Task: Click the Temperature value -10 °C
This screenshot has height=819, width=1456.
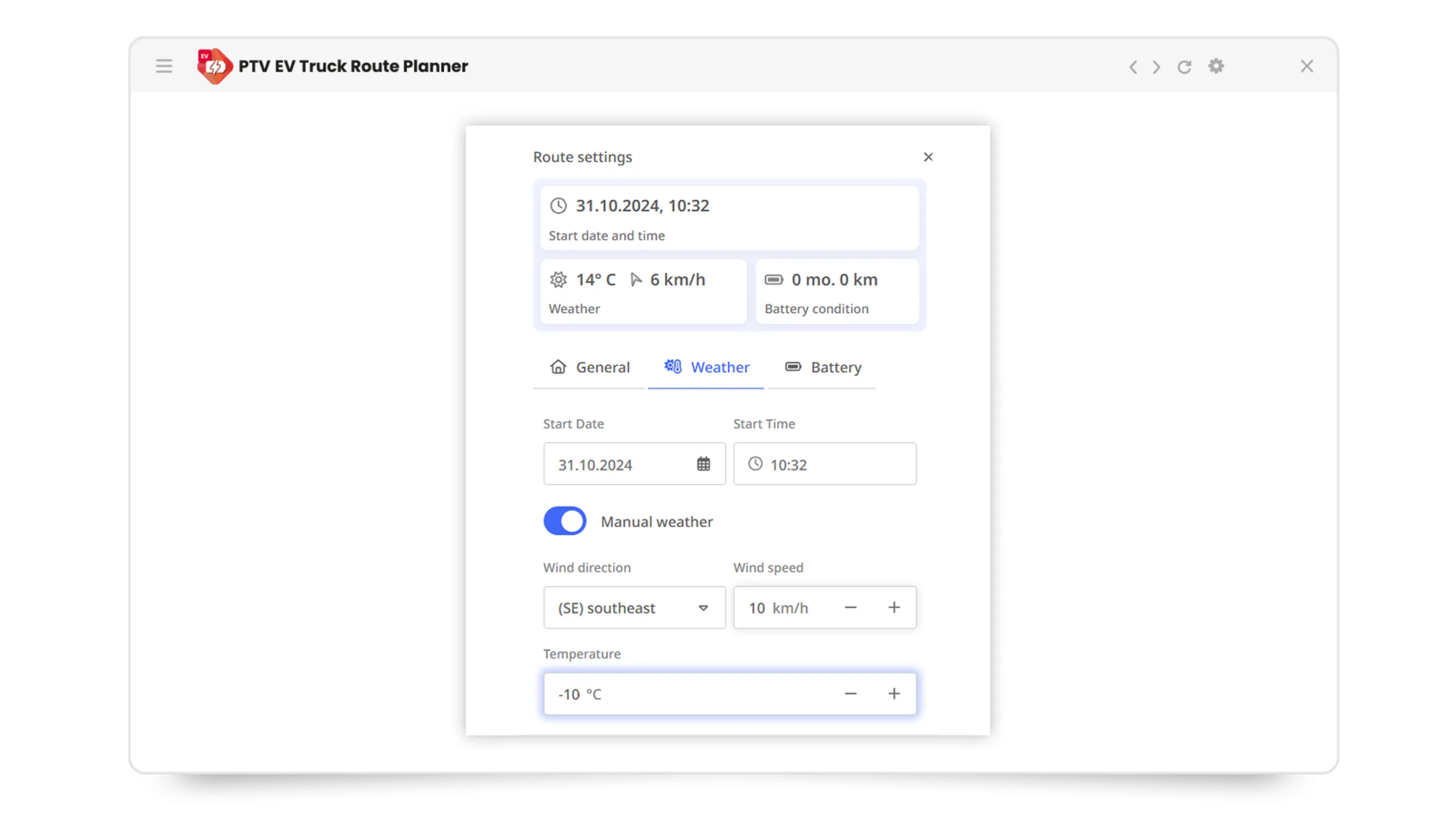Action: tap(580, 694)
